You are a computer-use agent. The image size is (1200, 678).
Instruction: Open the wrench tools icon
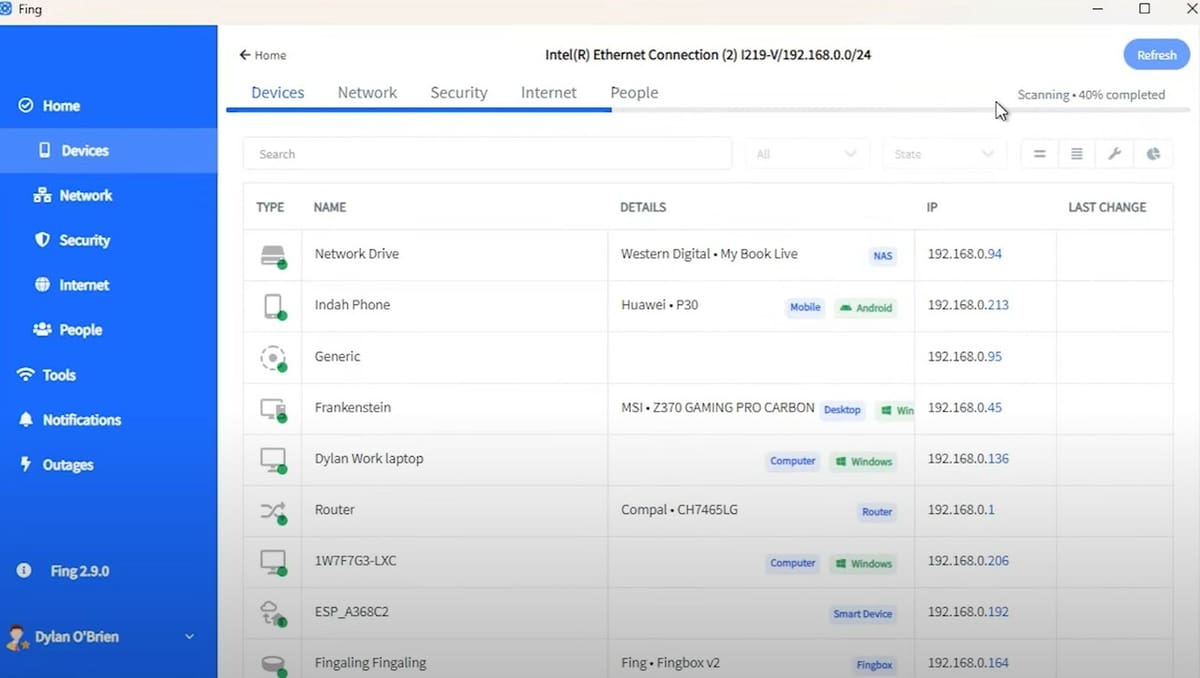pos(1115,154)
